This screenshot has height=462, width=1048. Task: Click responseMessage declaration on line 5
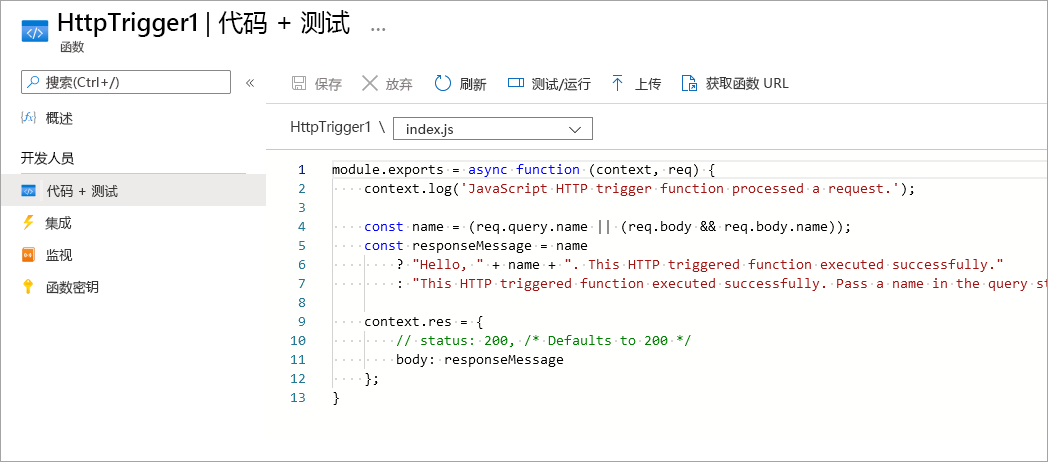pyautogui.click(x=476, y=245)
